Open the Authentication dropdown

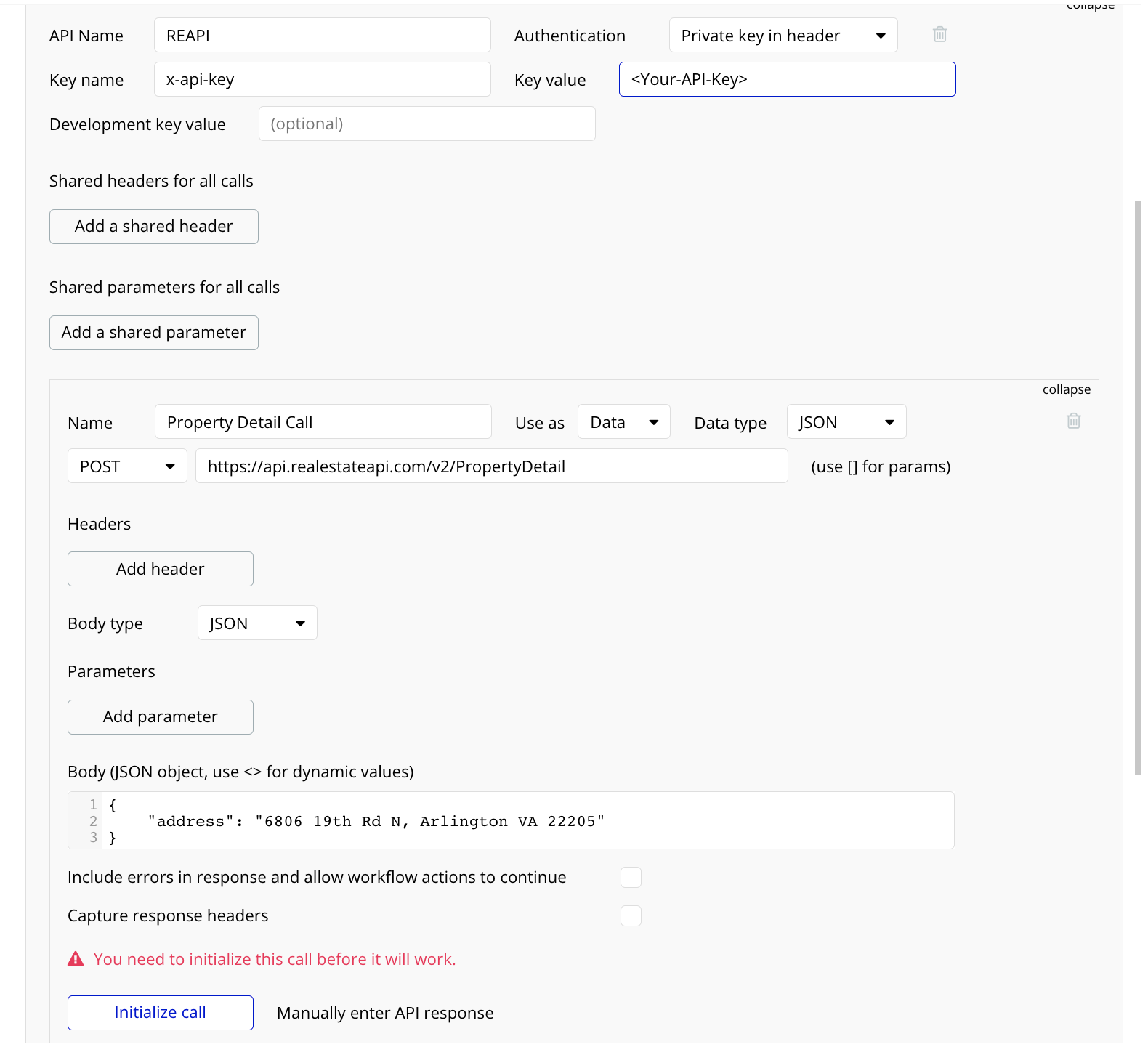(x=783, y=35)
